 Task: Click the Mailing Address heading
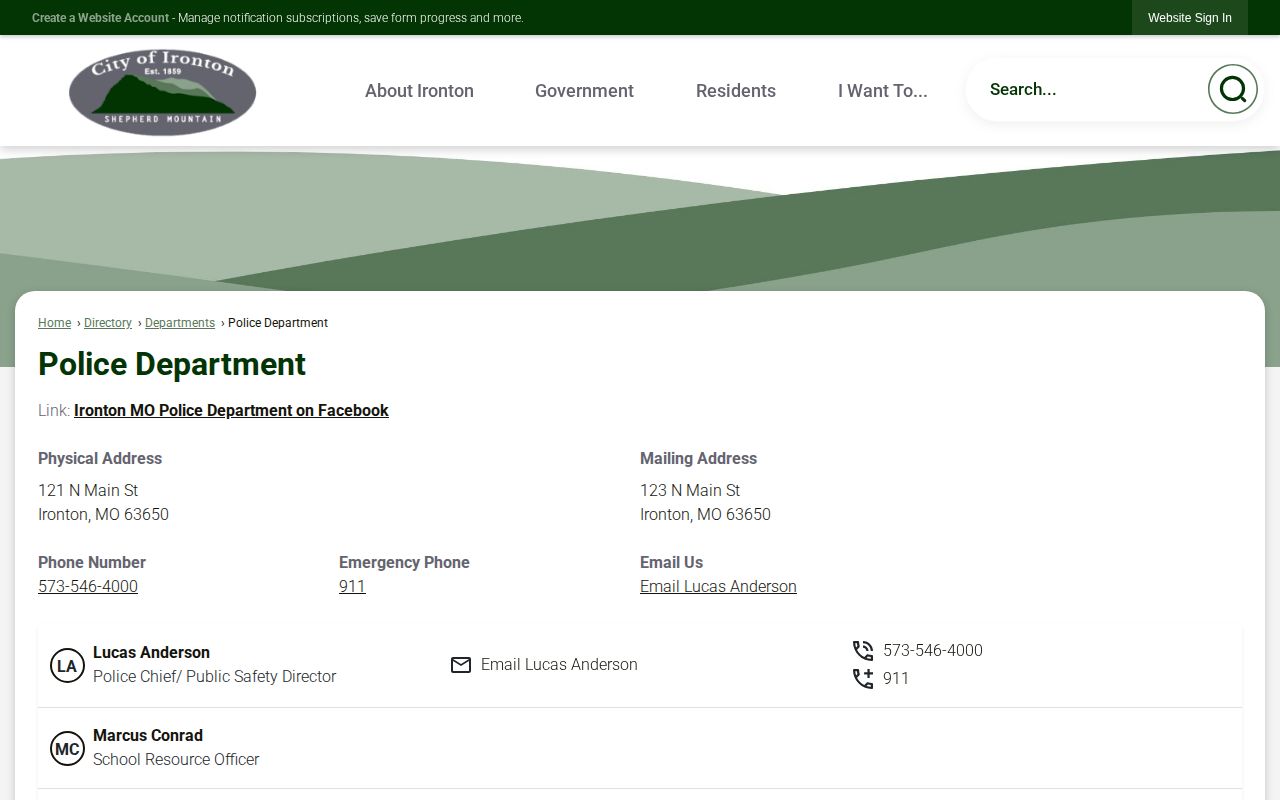pyautogui.click(x=698, y=458)
